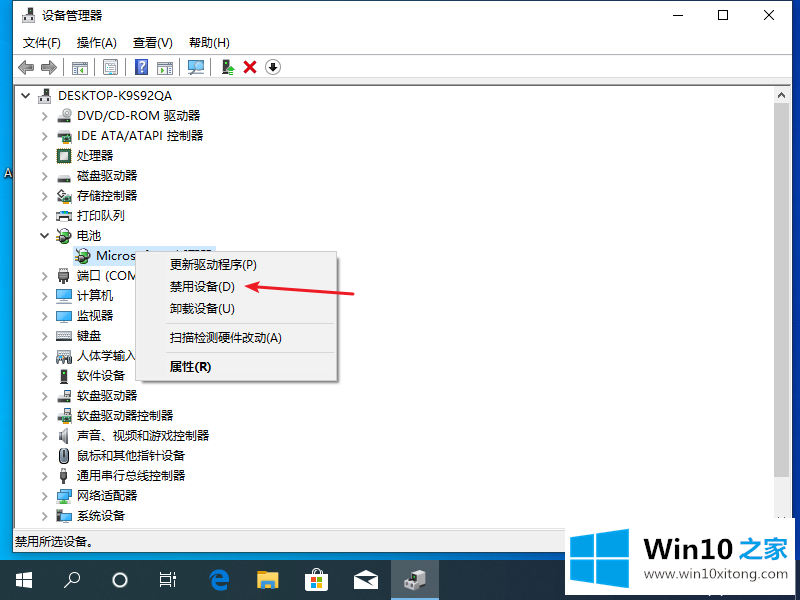Expand the 监视器 node

click(x=45, y=316)
